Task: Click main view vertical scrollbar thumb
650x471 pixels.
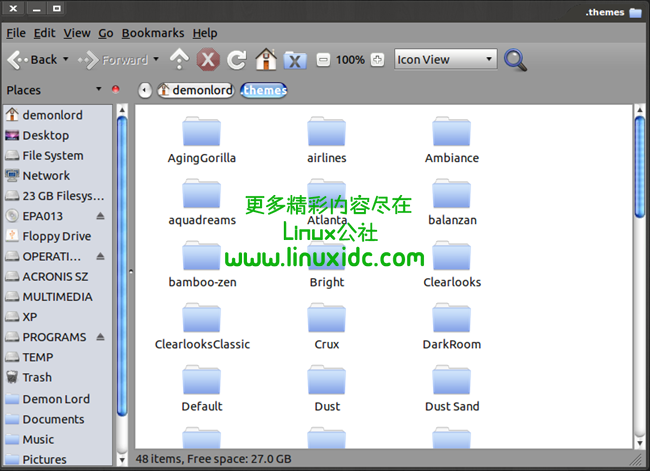Action: click(640, 167)
